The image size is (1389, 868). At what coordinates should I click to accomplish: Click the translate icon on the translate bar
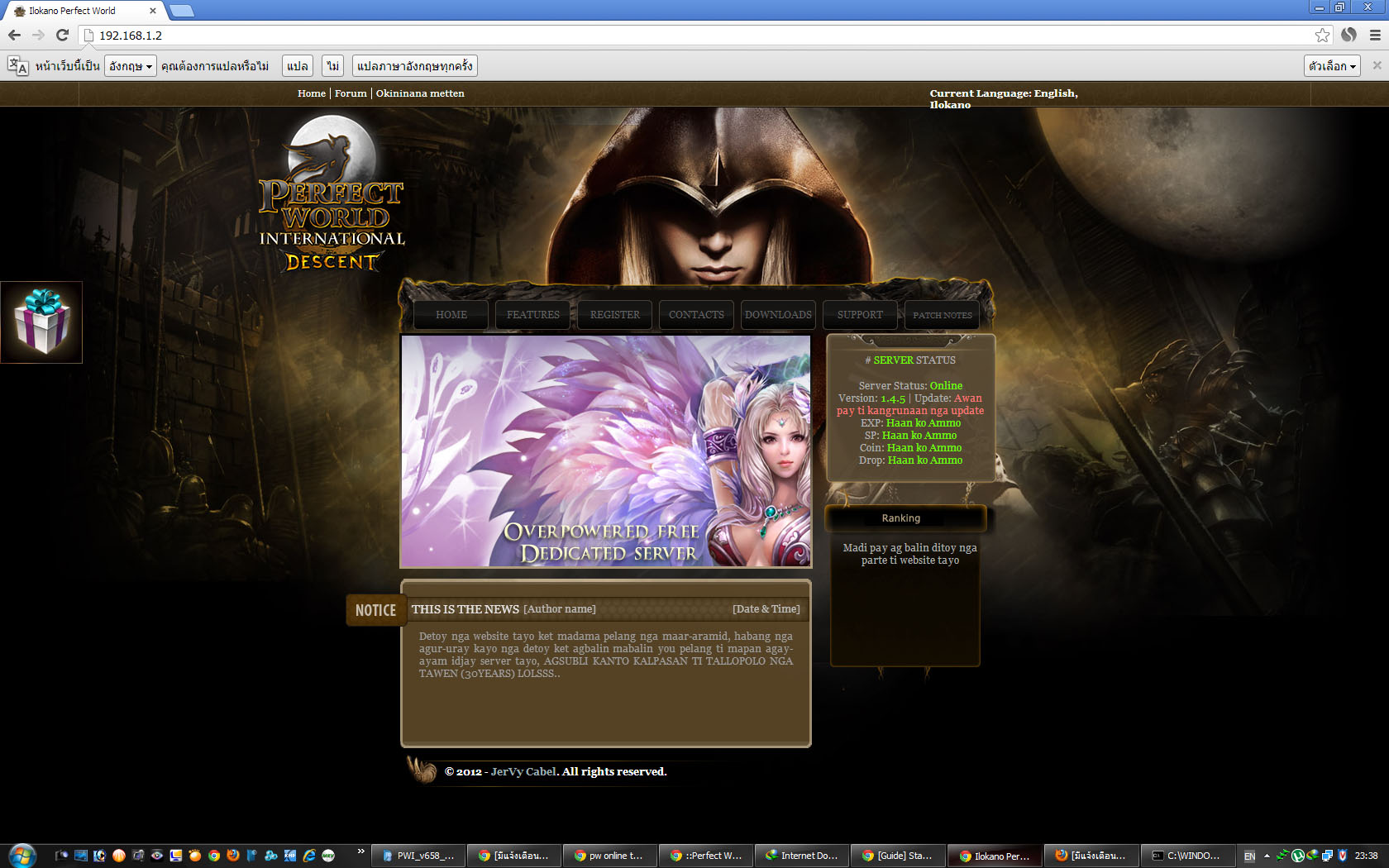(17, 66)
